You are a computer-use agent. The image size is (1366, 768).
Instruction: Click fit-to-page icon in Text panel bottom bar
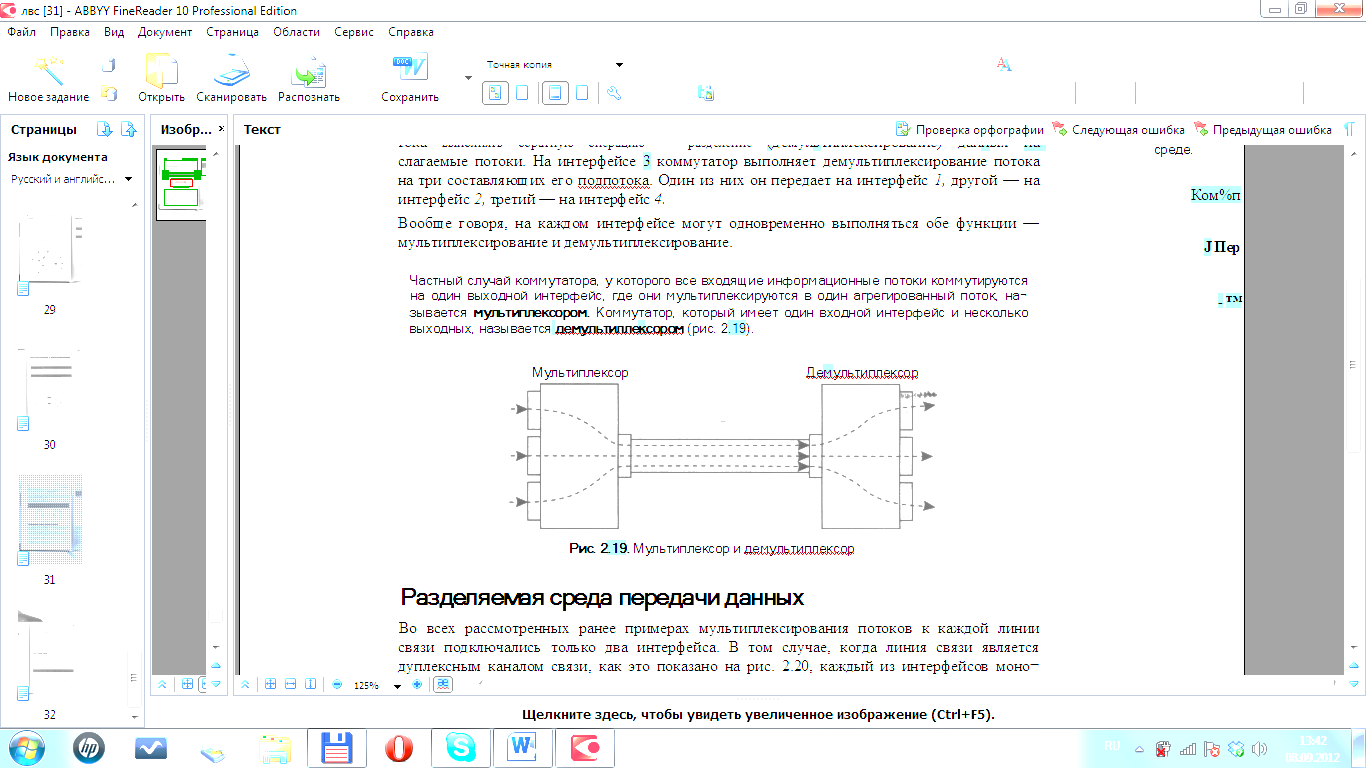(x=270, y=685)
